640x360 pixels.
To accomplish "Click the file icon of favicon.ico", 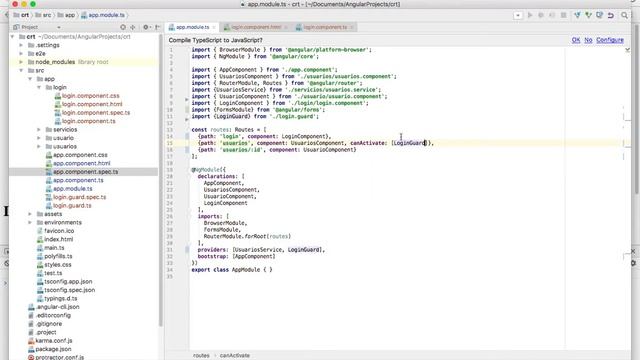I will tap(40, 231).
